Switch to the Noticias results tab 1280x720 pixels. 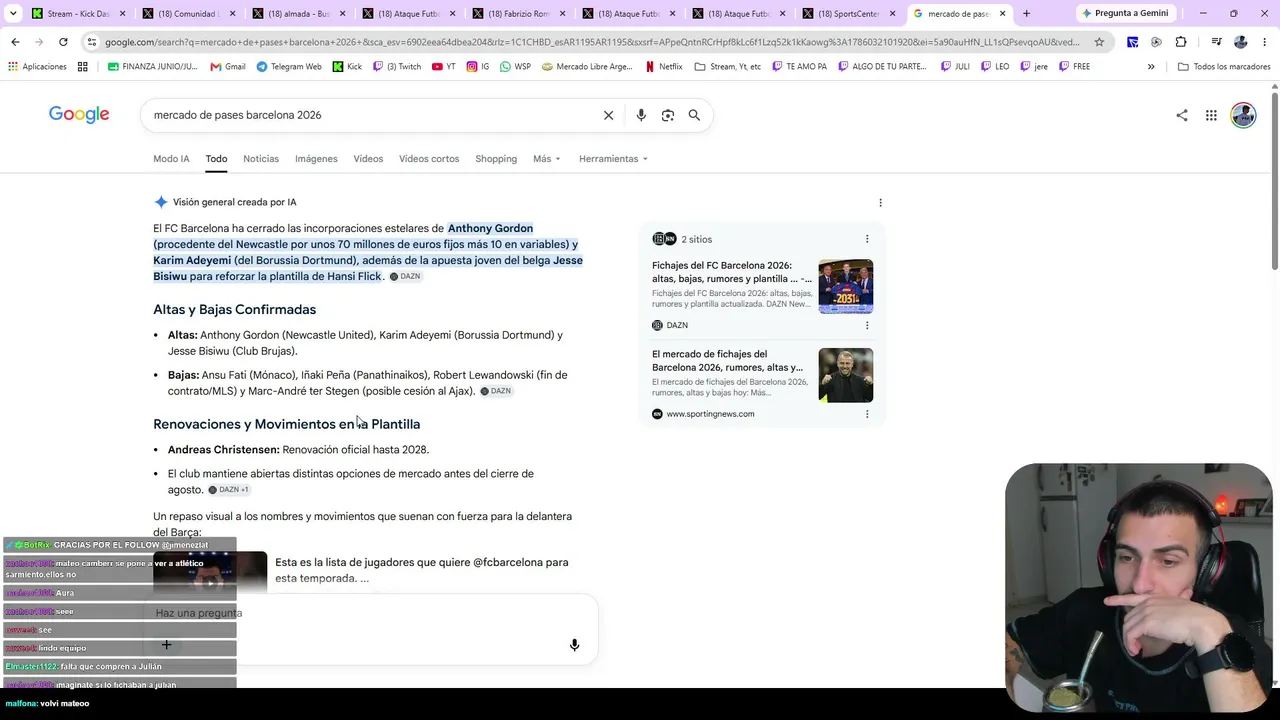(261, 159)
